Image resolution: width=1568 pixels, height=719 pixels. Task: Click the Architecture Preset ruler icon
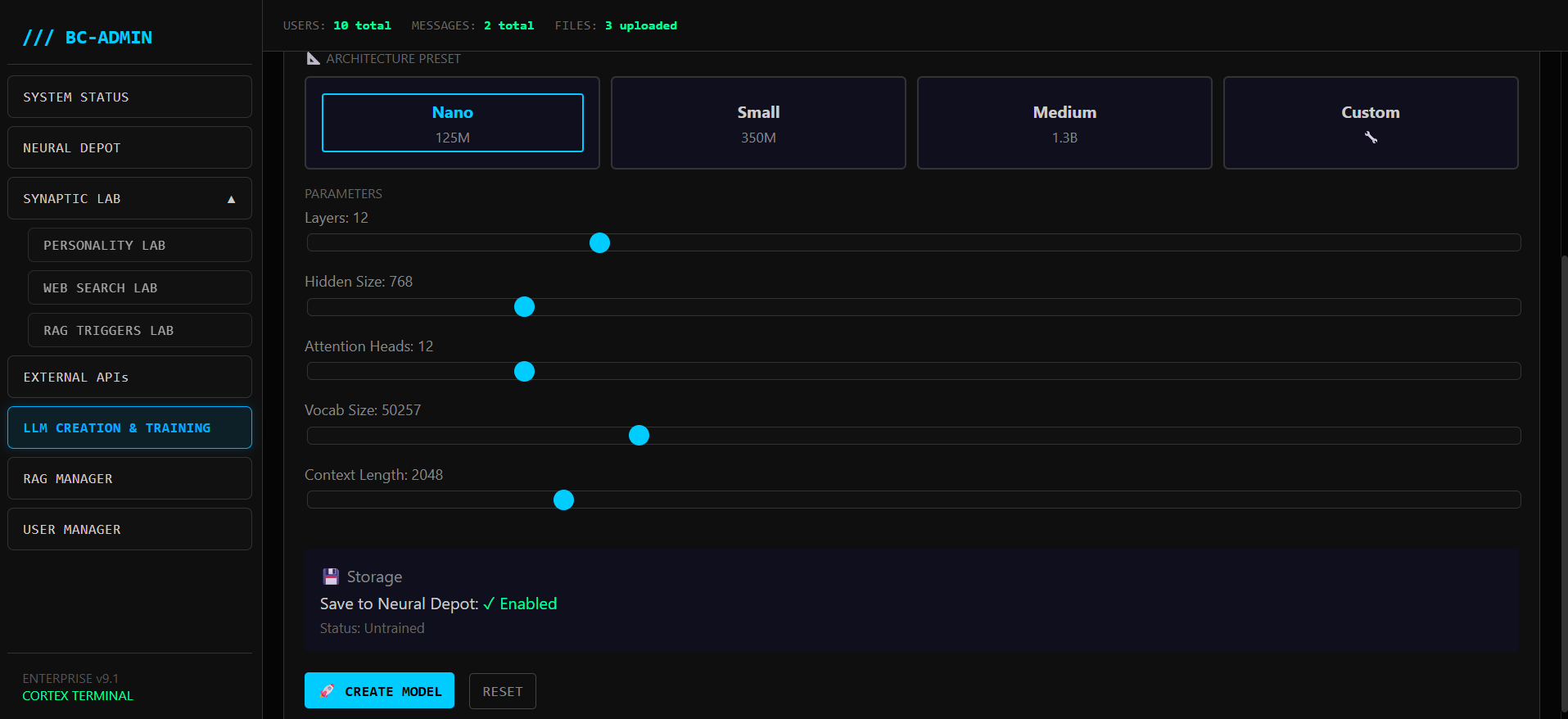[313, 58]
